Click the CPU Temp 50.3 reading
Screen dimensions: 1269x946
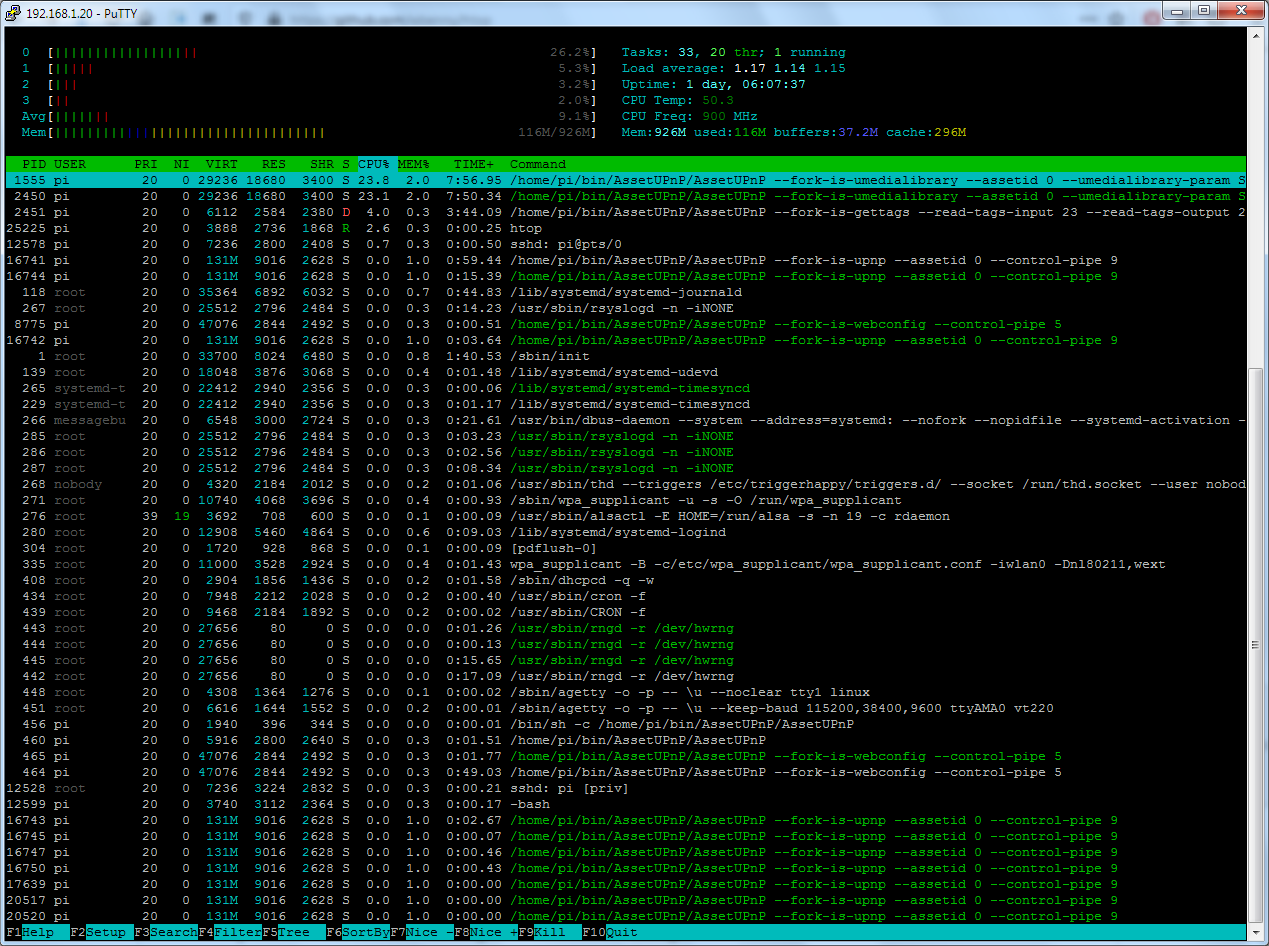pos(678,100)
